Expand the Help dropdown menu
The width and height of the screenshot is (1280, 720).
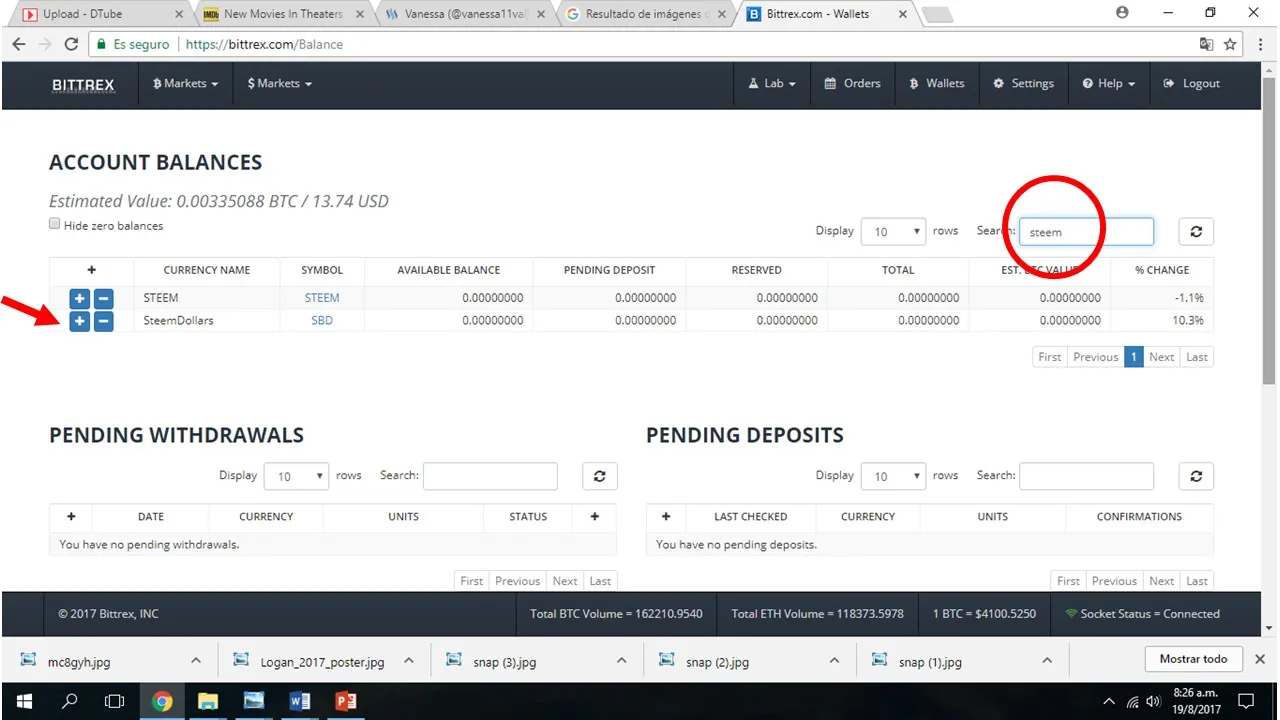pos(1109,84)
